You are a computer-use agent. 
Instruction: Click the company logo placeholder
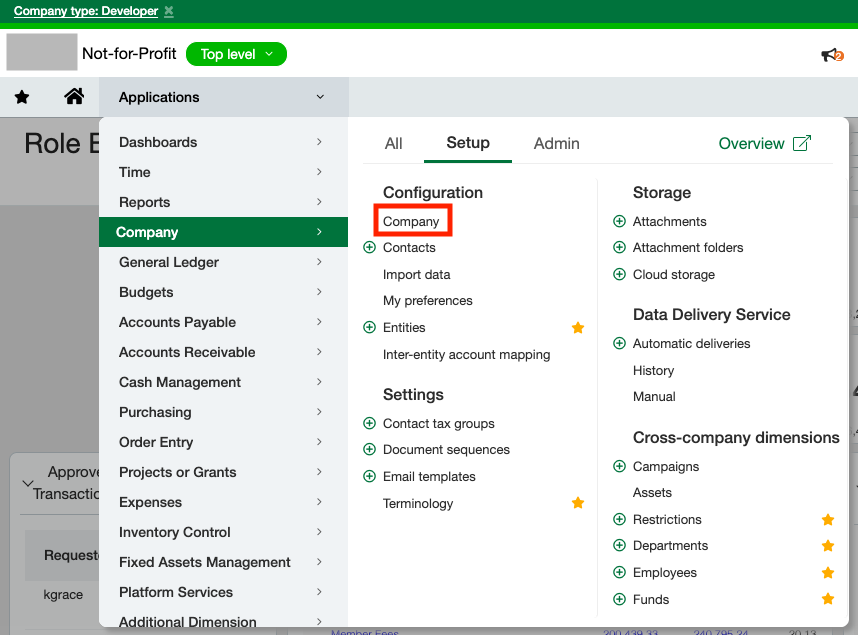tap(42, 52)
